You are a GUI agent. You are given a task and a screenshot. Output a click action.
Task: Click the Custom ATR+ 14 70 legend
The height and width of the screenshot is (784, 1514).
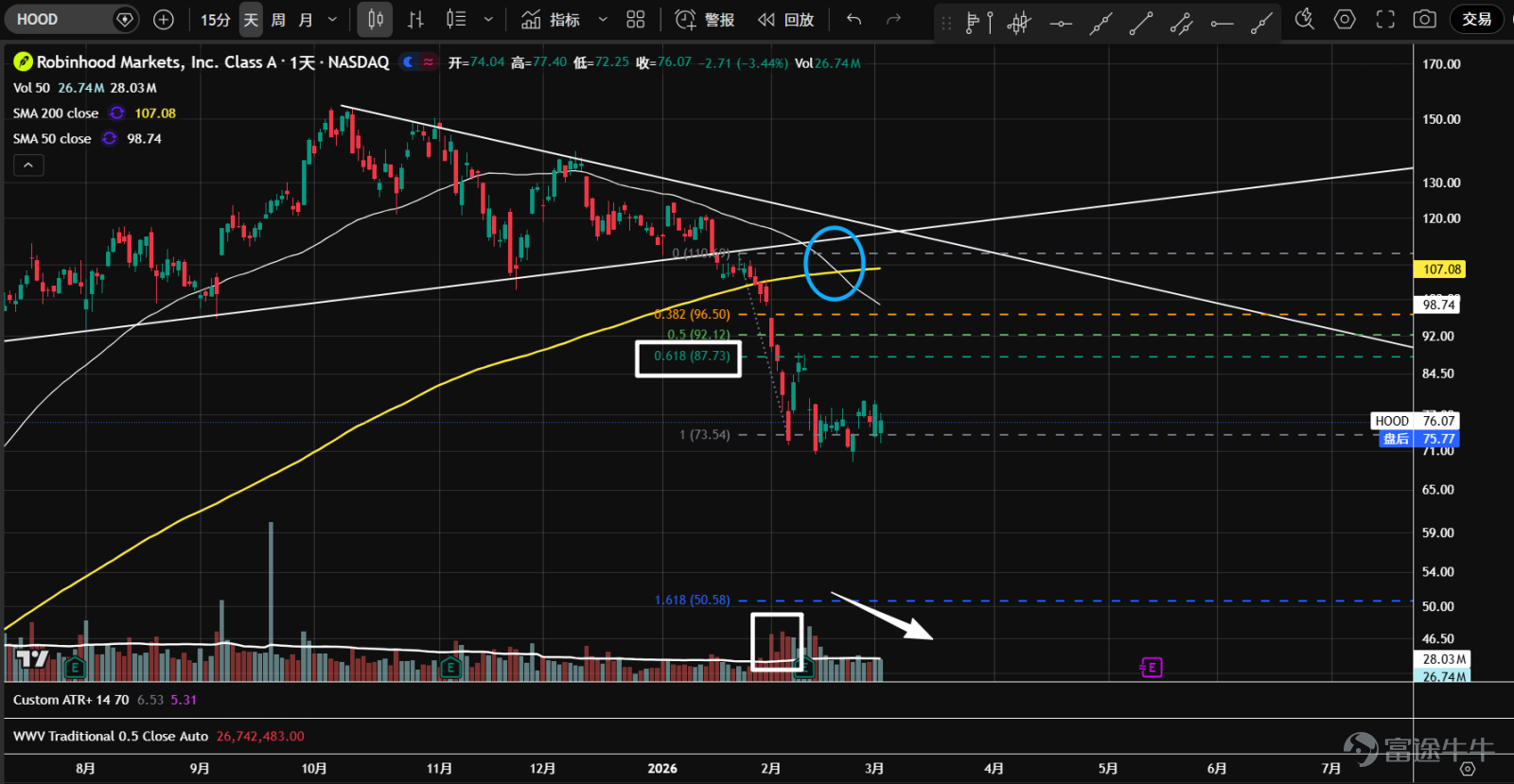[x=71, y=701]
